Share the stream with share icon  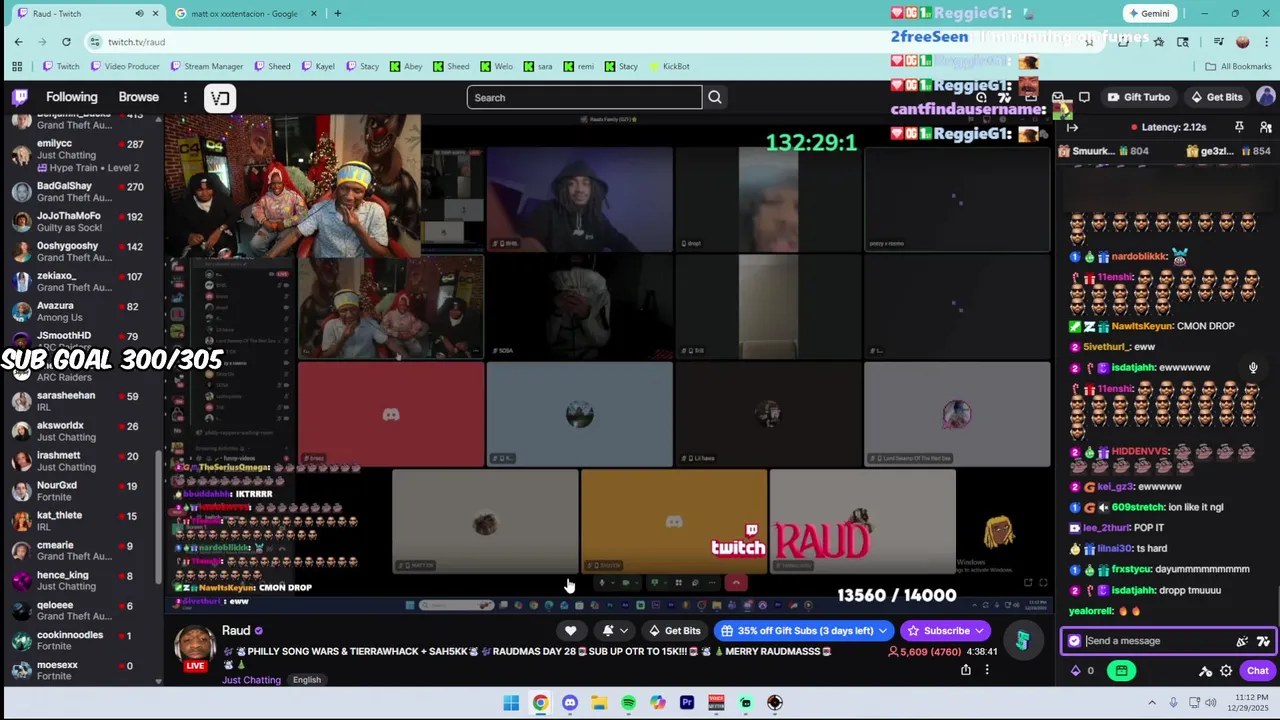(x=966, y=670)
